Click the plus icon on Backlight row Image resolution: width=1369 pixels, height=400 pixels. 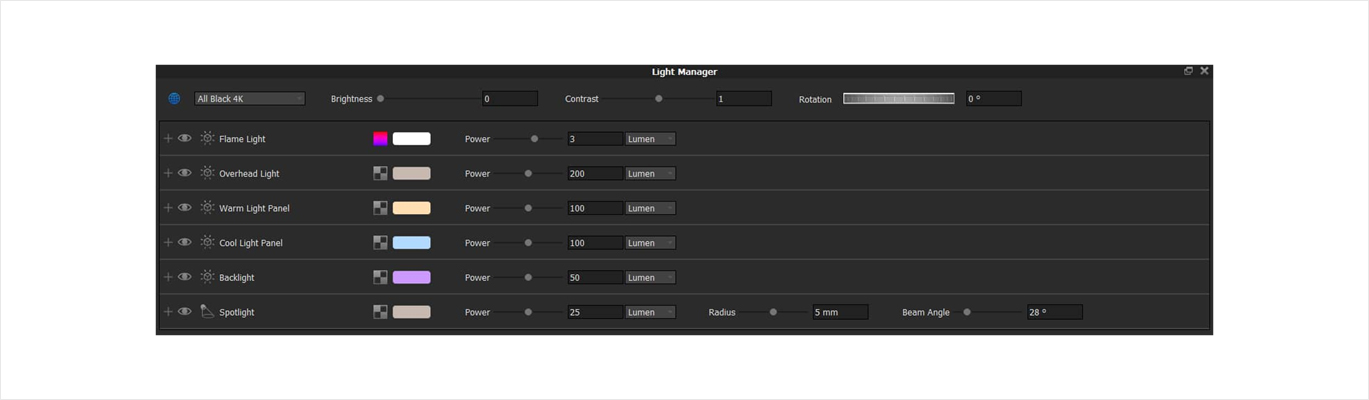[x=168, y=277]
